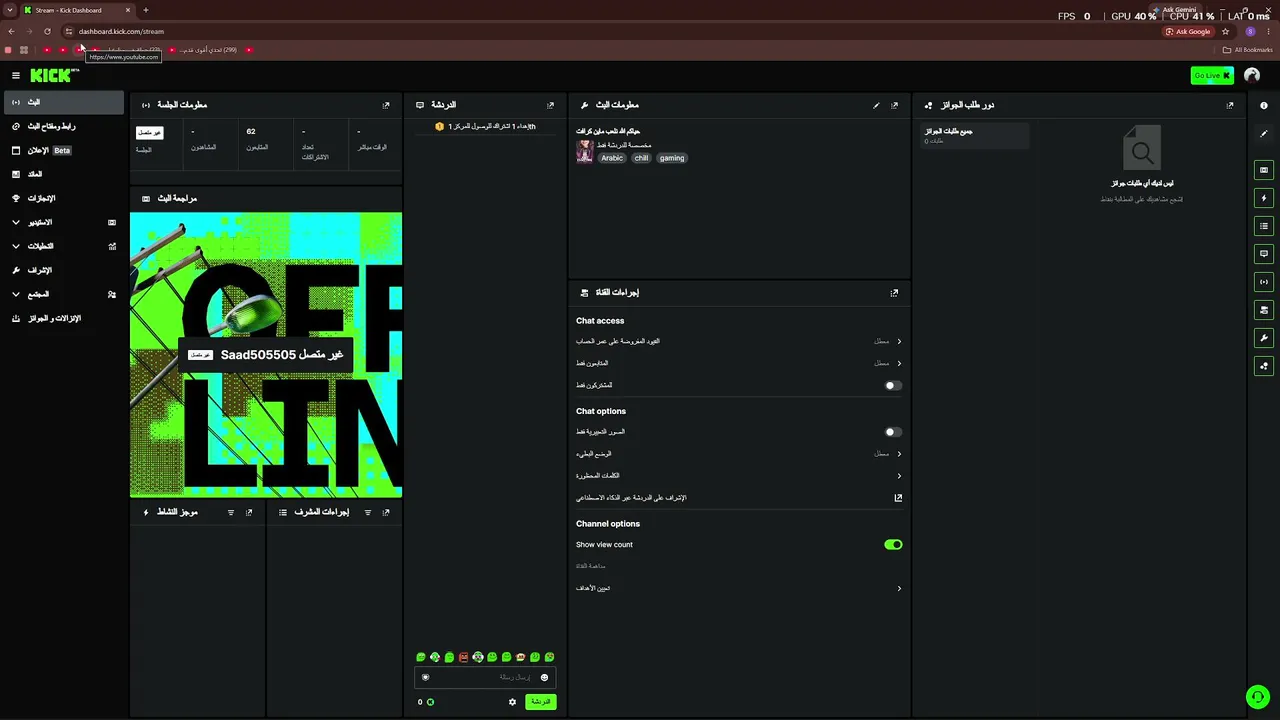Image resolution: width=1280 pixels, height=720 pixels.
Task: Open the الكلمات المحظورة banned words setting
Action: pyautogui.click(x=739, y=476)
